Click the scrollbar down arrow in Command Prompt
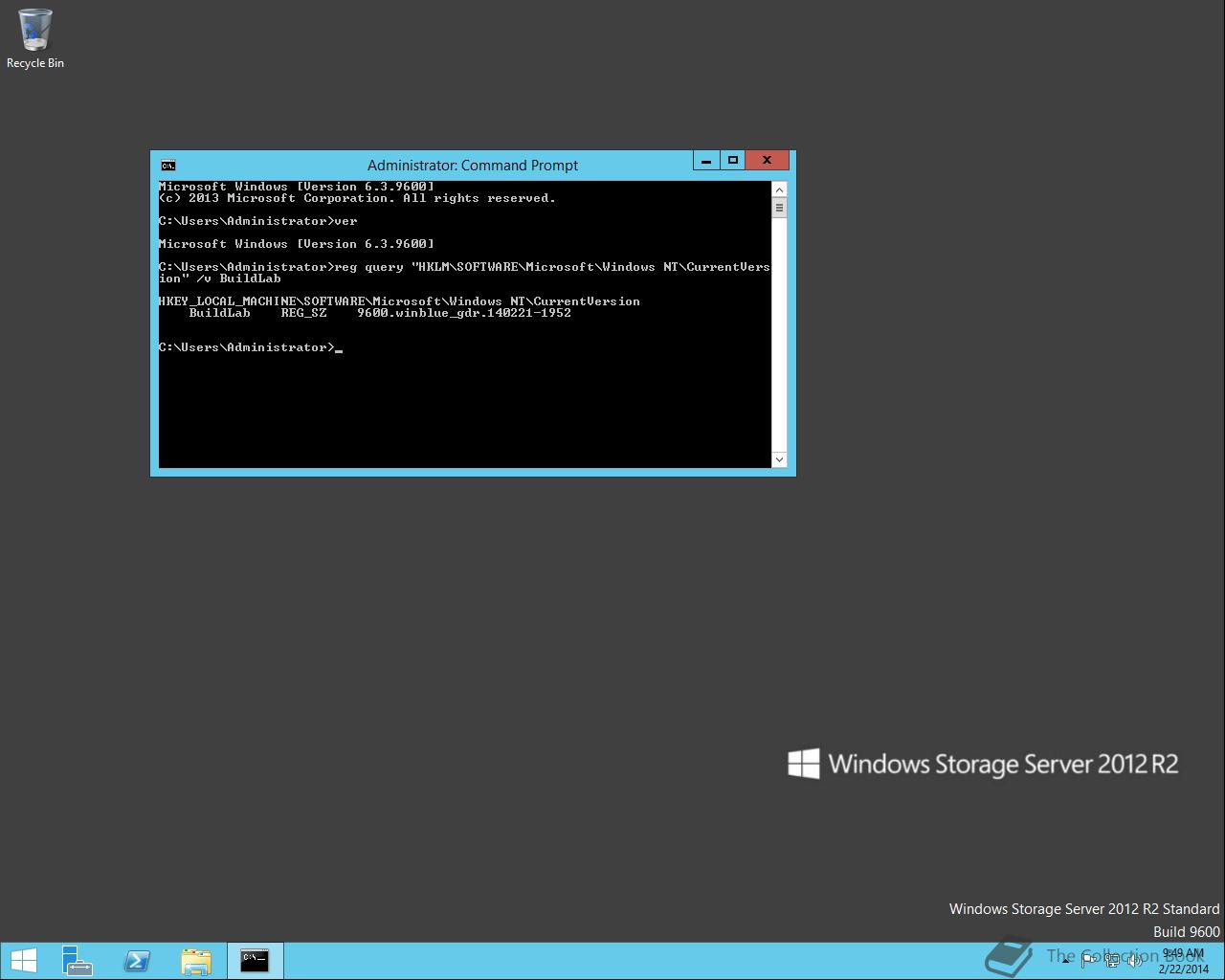The height and width of the screenshot is (980, 1225). tap(779, 459)
